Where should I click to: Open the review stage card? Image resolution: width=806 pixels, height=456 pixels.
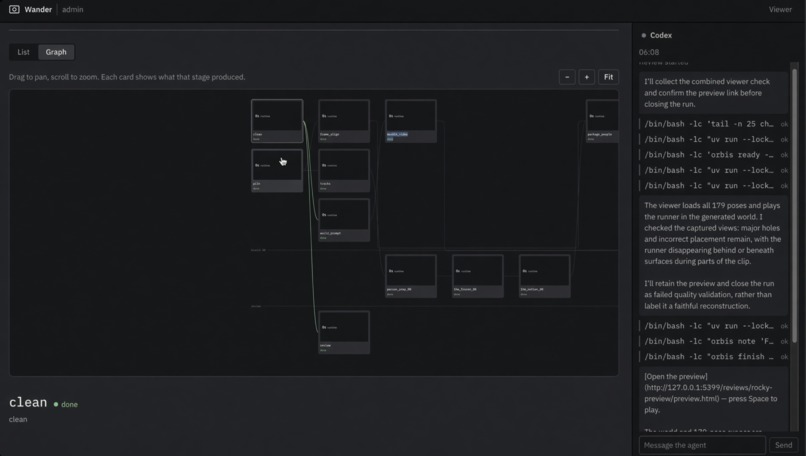344,332
